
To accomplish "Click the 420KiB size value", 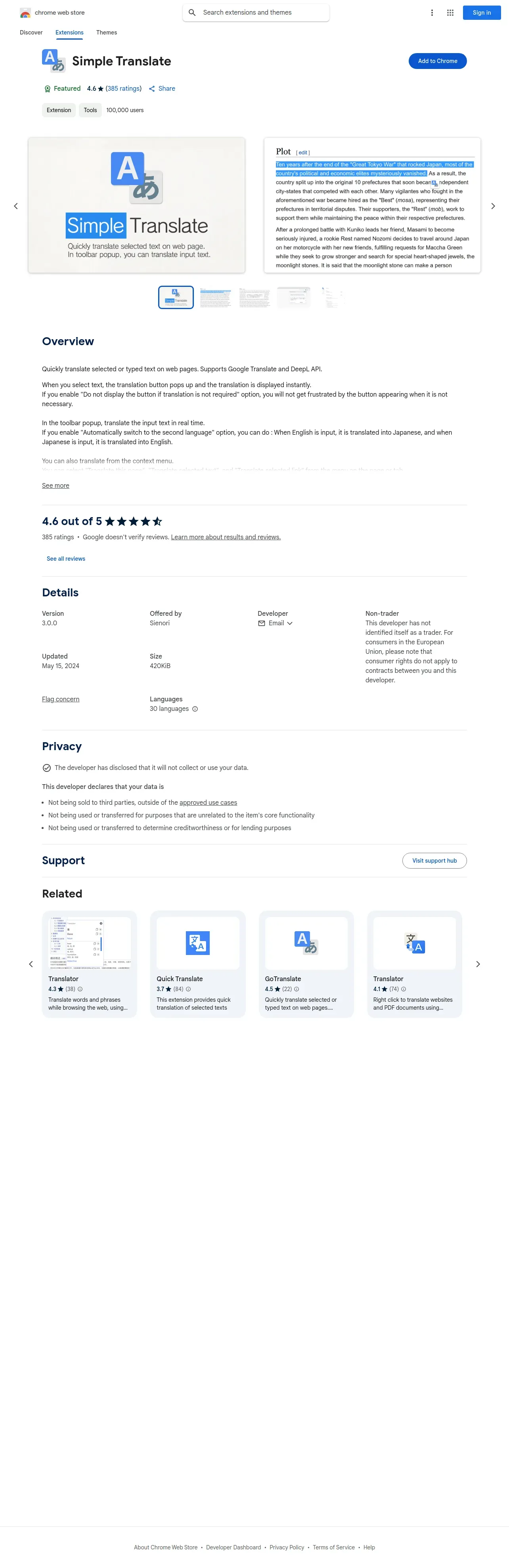I will point(160,666).
